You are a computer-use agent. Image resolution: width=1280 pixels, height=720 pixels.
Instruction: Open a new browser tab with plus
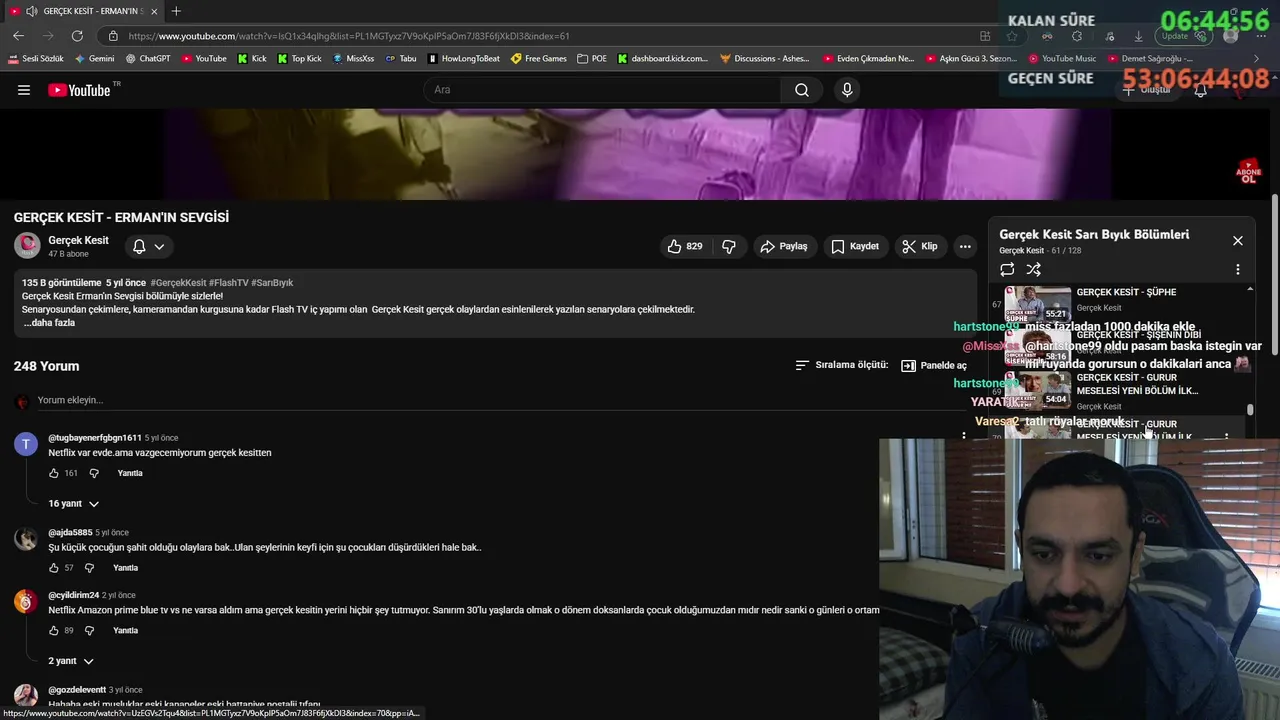[x=176, y=11]
